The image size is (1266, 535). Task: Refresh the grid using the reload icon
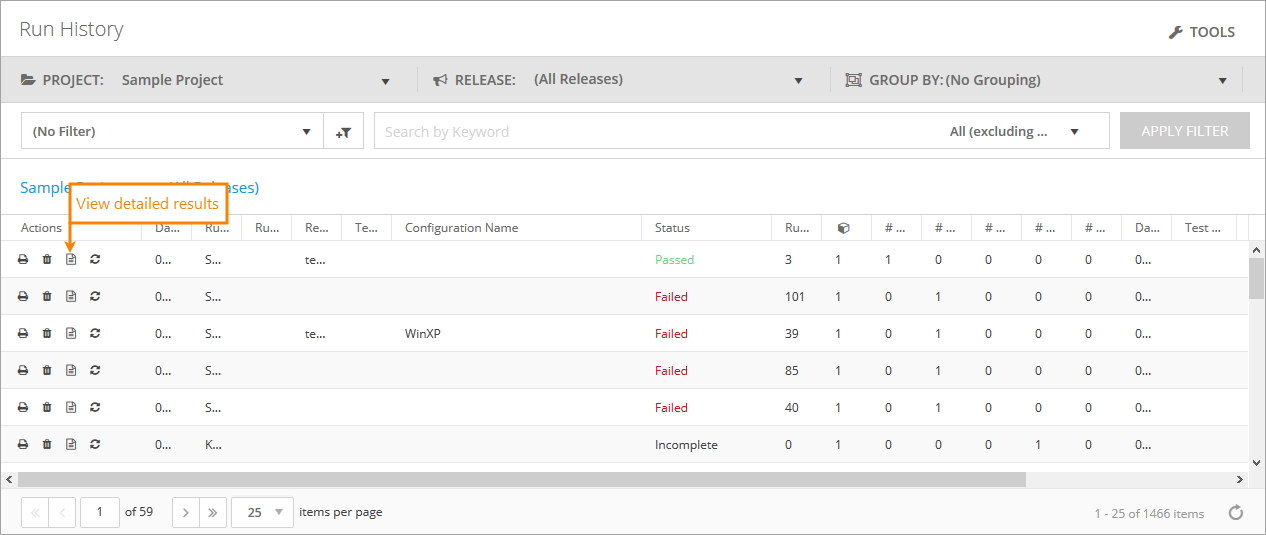pos(1236,513)
